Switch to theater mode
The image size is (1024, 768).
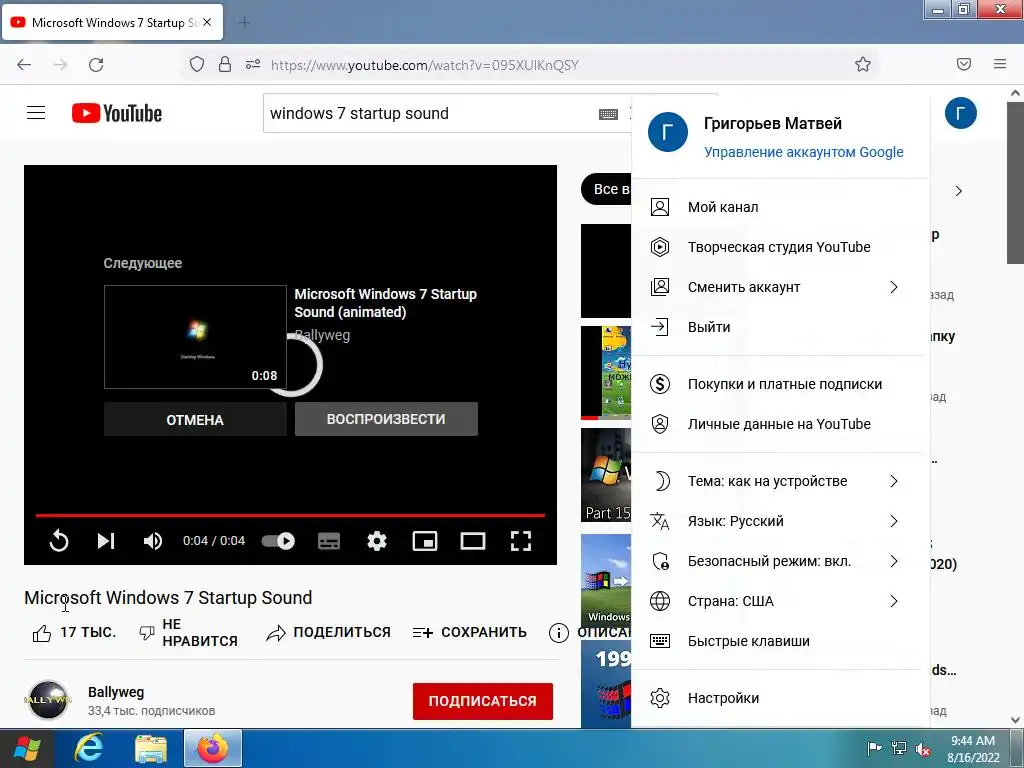(472, 541)
